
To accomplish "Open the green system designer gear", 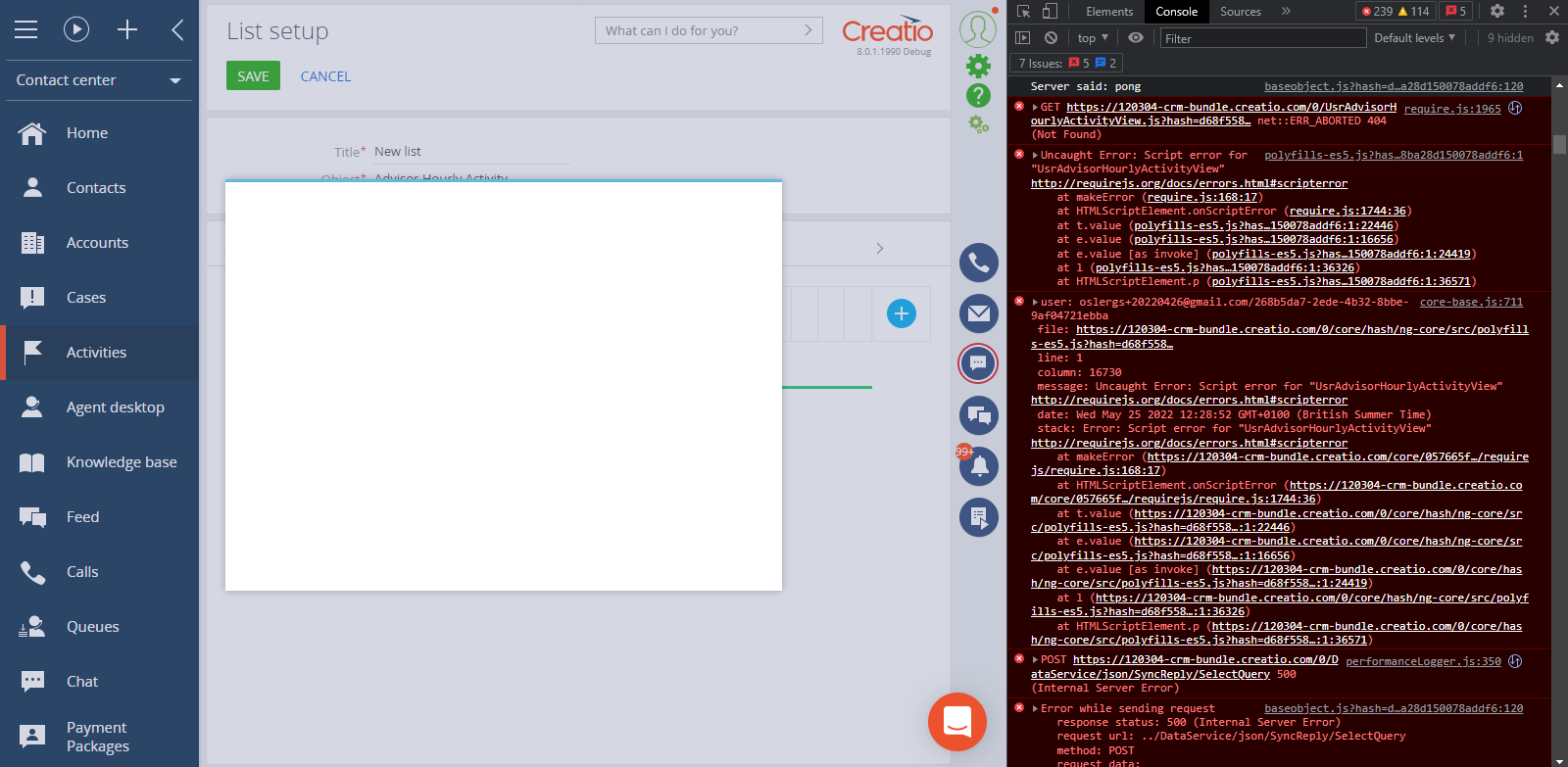I will point(978,66).
